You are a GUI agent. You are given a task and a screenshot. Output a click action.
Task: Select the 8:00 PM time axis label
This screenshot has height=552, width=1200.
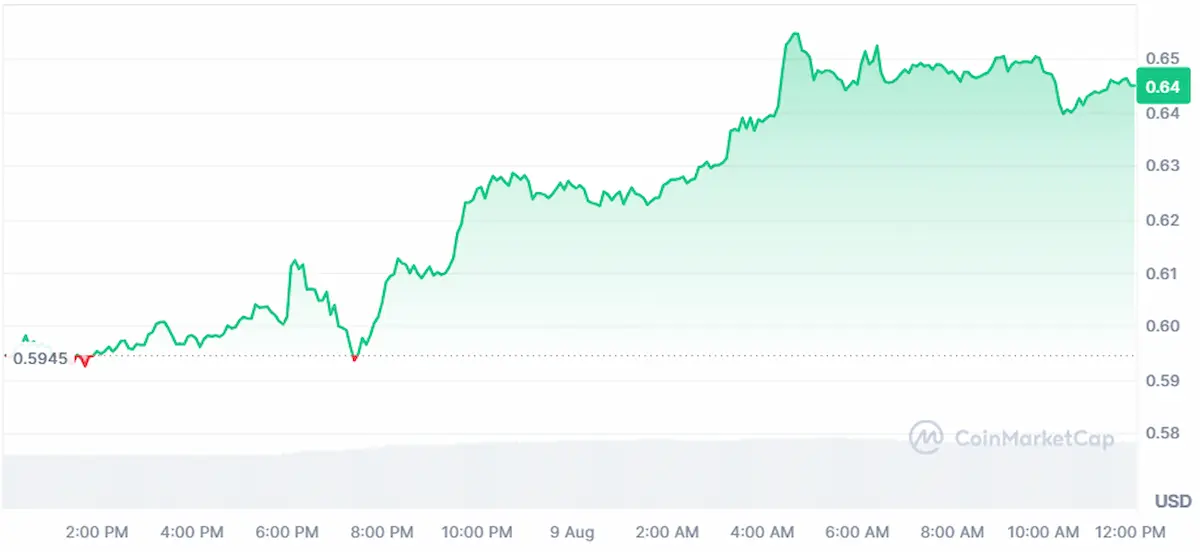pyautogui.click(x=383, y=531)
